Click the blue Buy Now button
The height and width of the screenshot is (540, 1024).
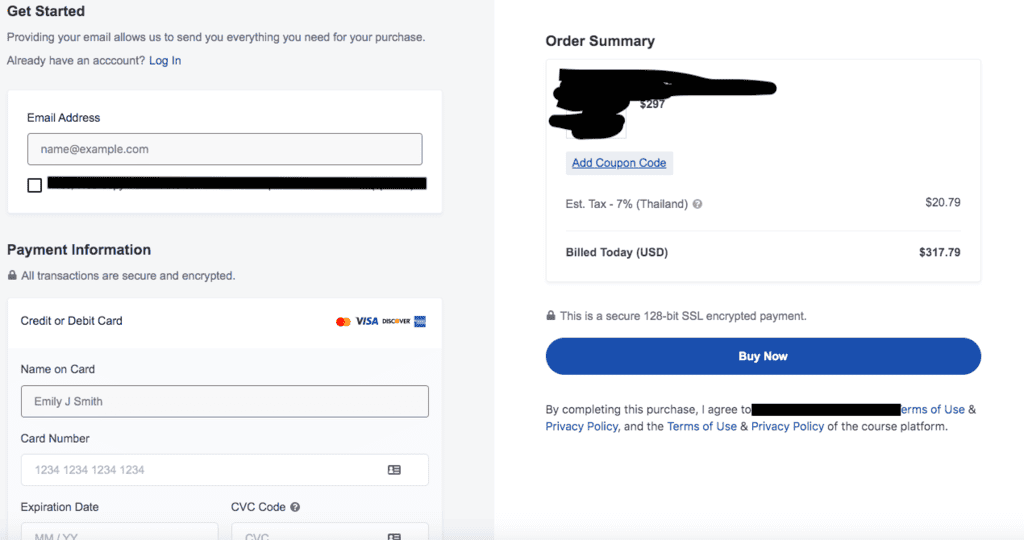tap(763, 356)
